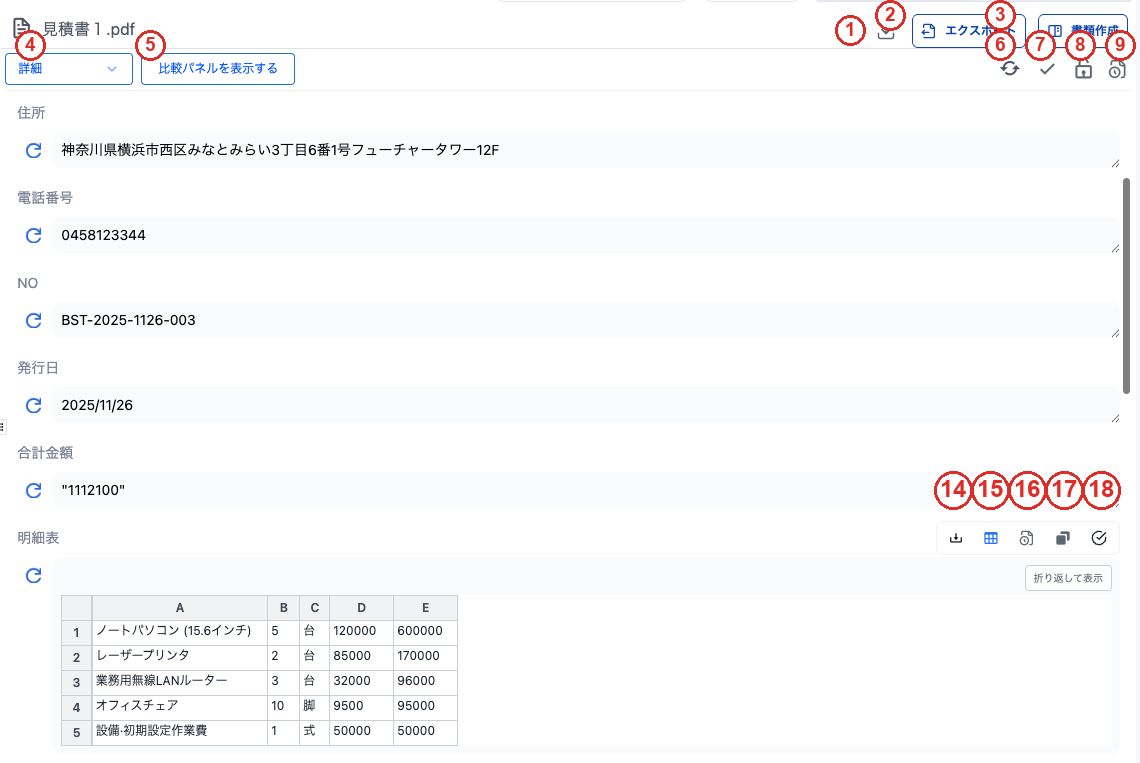
Task: Click the エクスポート button
Action: tap(968, 31)
